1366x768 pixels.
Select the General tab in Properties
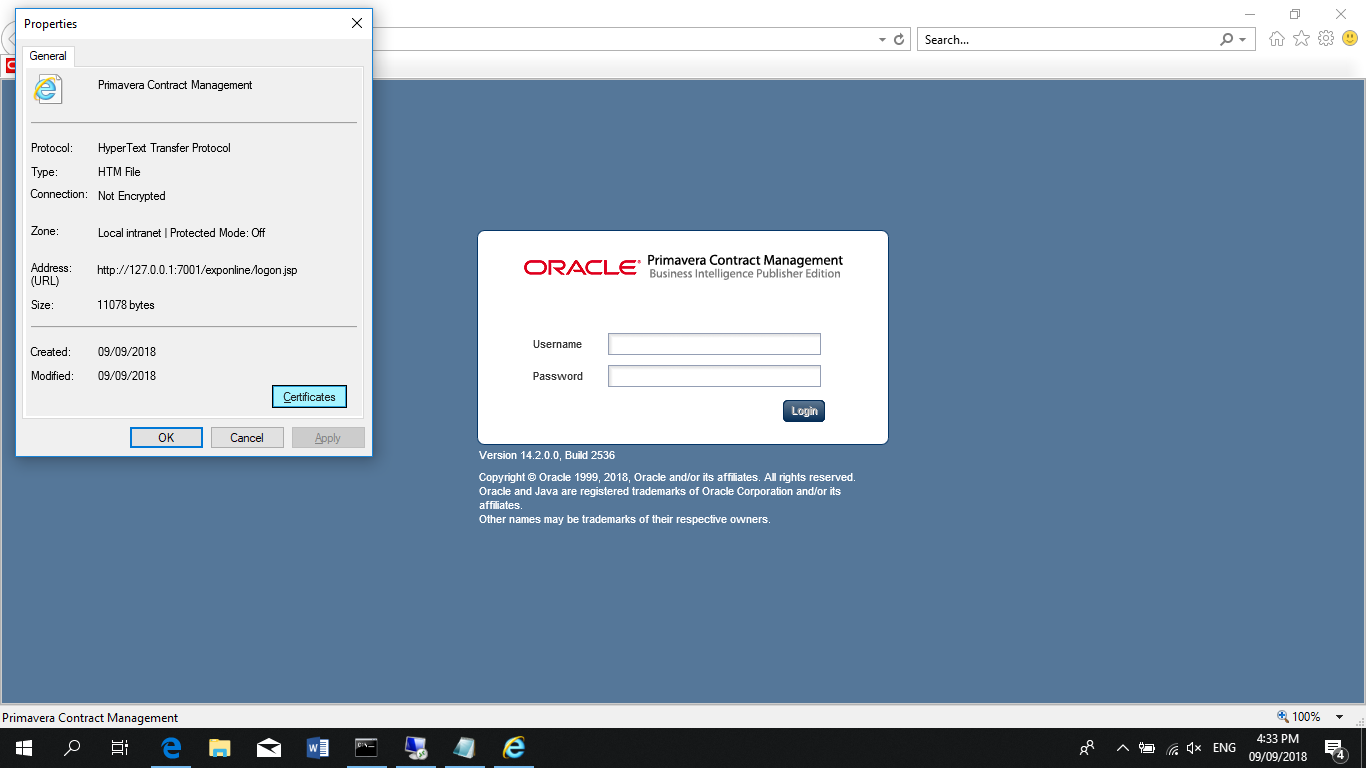(48, 56)
